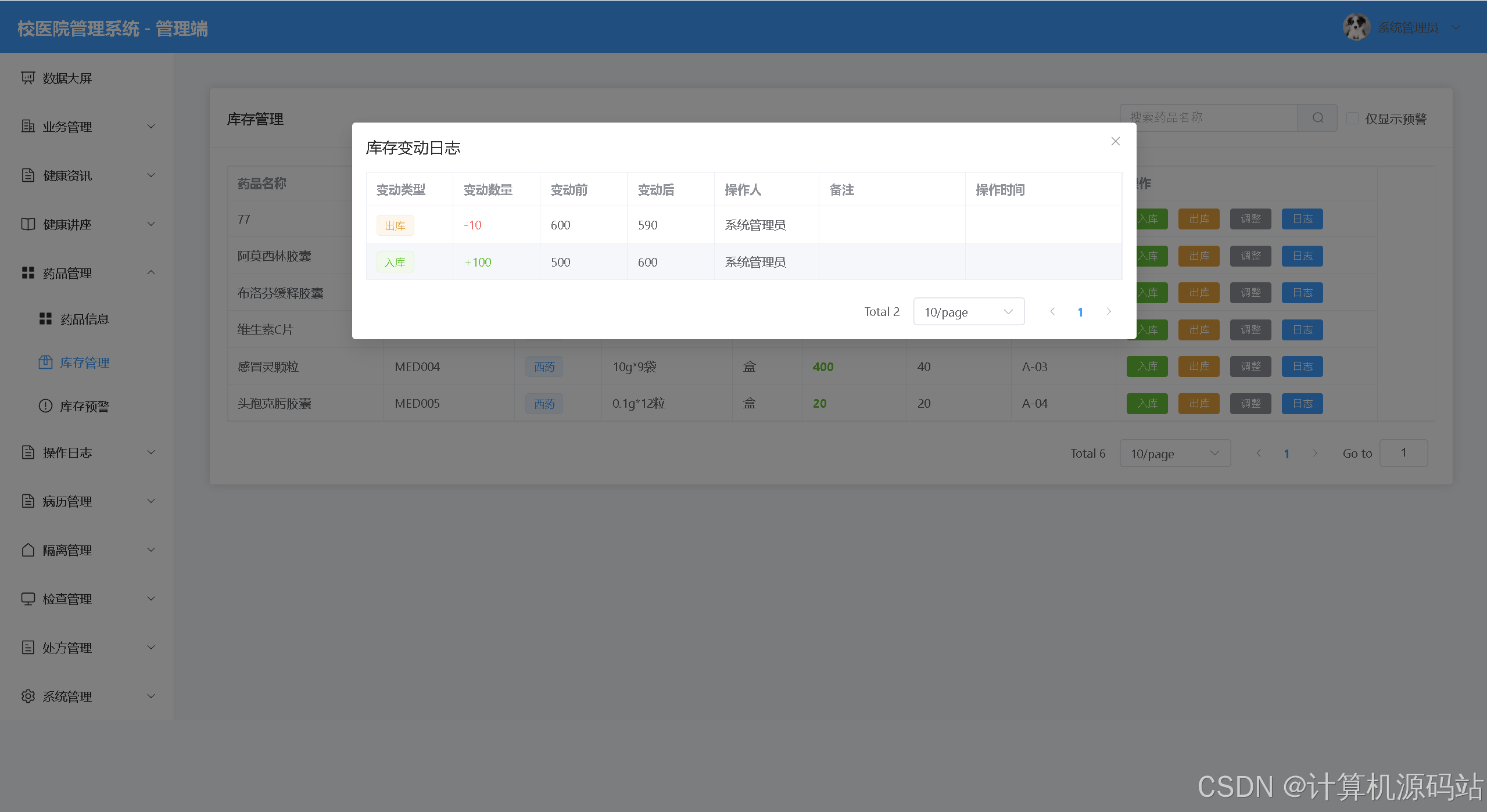The width and height of the screenshot is (1487, 812).
Task: Click 入库 button in the 感冒灵颗粒 row
Action: pyautogui.click(x=1147, y=367)
